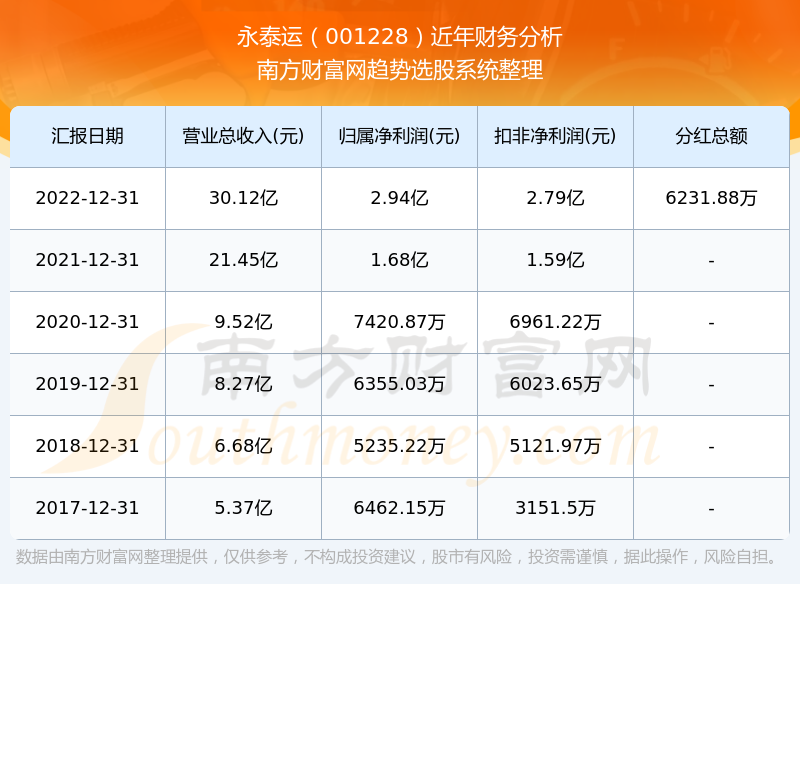Click the 6462.15万 net profit value
Viewport: 800px width, 758px height.
[399, 508]
